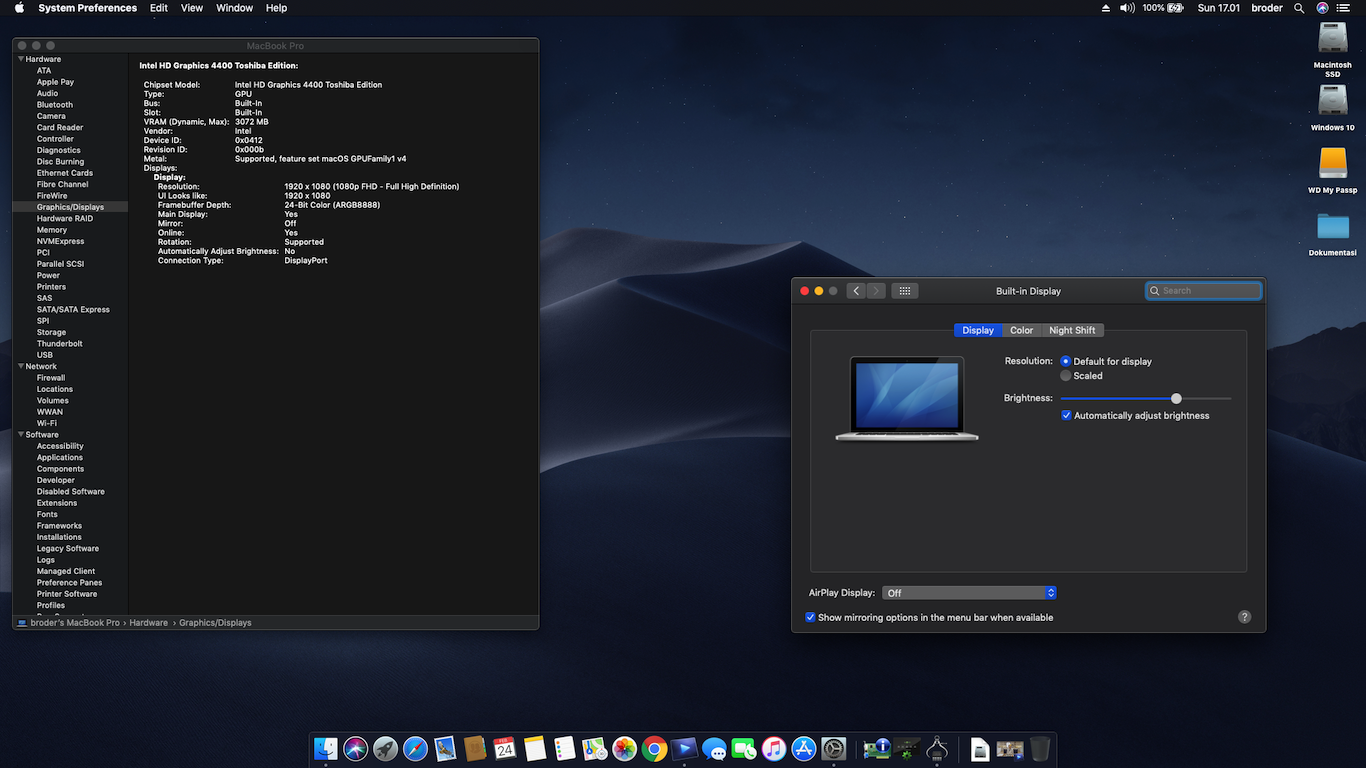Select Thunderbolt in the sidebar
The width and height of the screenshot is (1366, 768).
(60, 344)
